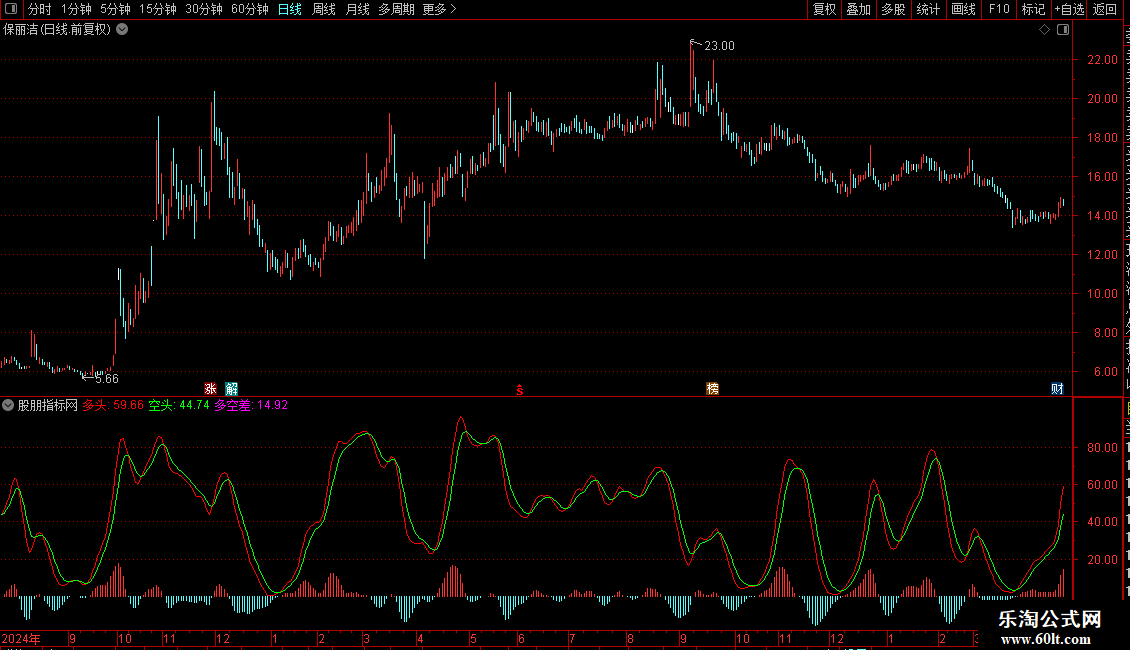The width and height of the screenshot is (1130, 650).
Task: Open the 统计 statistics tool
Action: (928, 9)
